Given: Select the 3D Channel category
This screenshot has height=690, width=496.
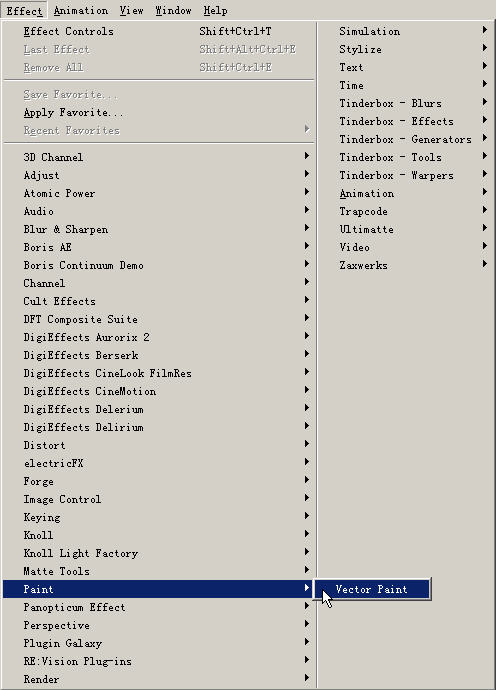Looking at the screenshot, I should pos(158,157).
